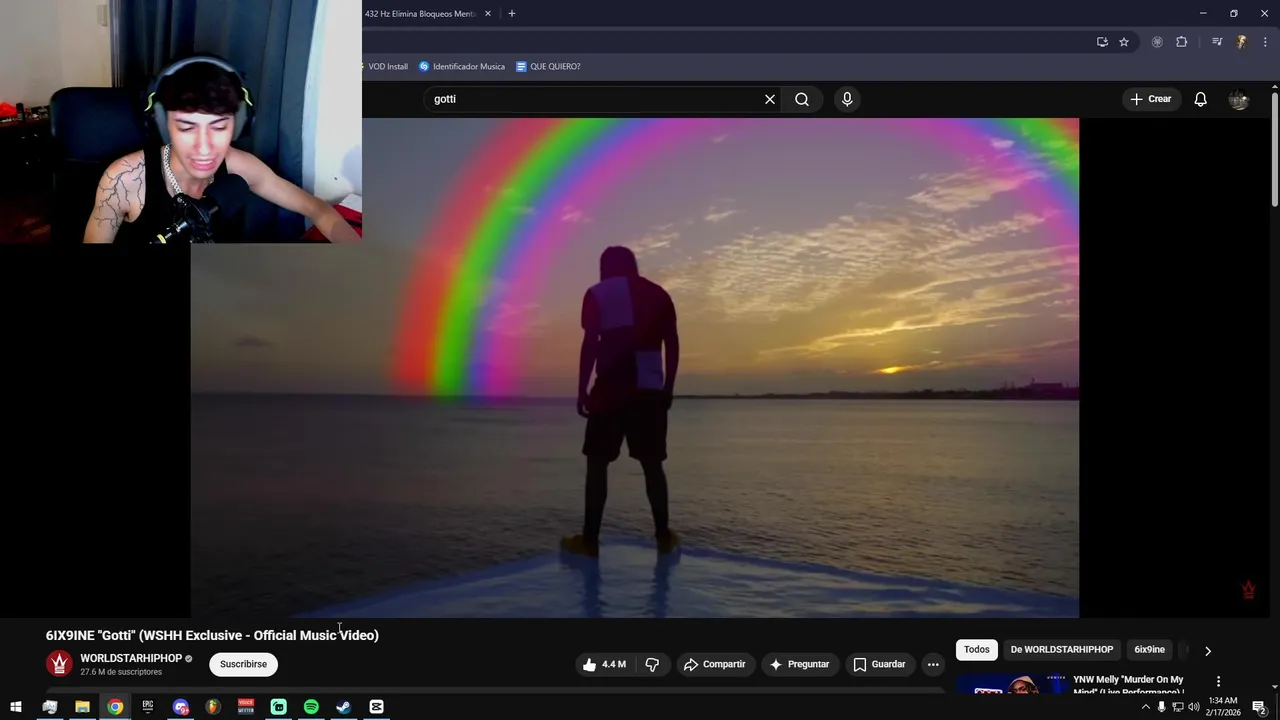Open FL Studio from the taskbar
The height and width of the screenshot is (720, 1280).
pos(213,707)
